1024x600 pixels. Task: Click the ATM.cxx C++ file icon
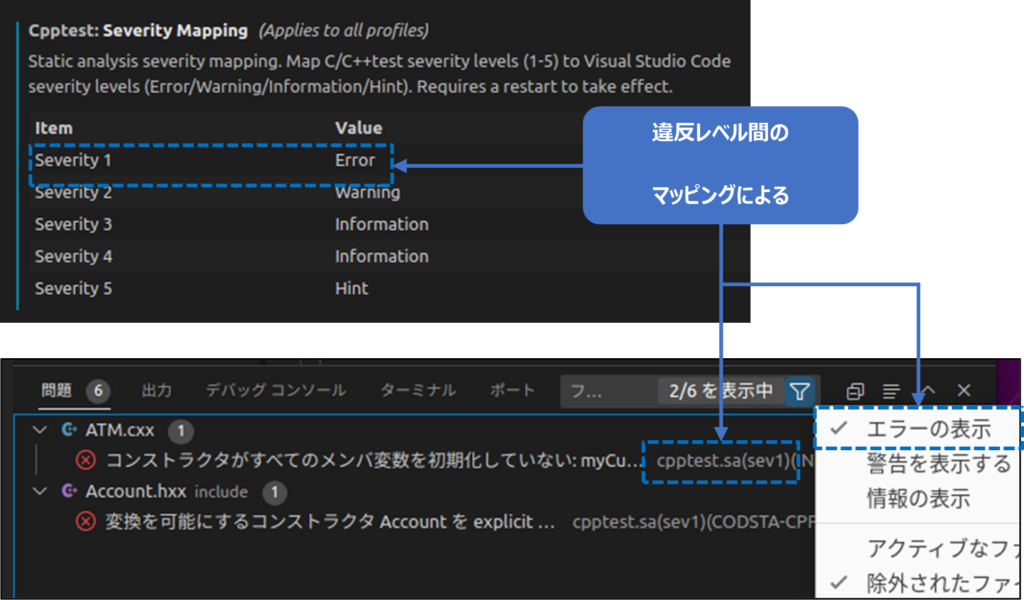(x=69, y=430)
